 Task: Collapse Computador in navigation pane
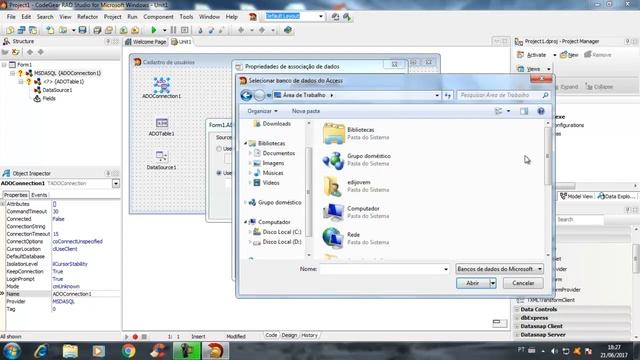point(246,222)
